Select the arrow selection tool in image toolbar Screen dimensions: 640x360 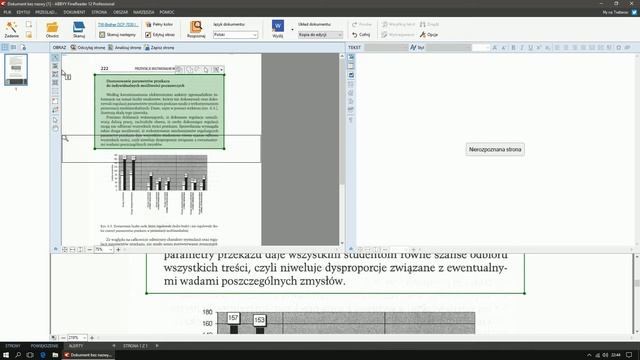(x=56, y=58)
